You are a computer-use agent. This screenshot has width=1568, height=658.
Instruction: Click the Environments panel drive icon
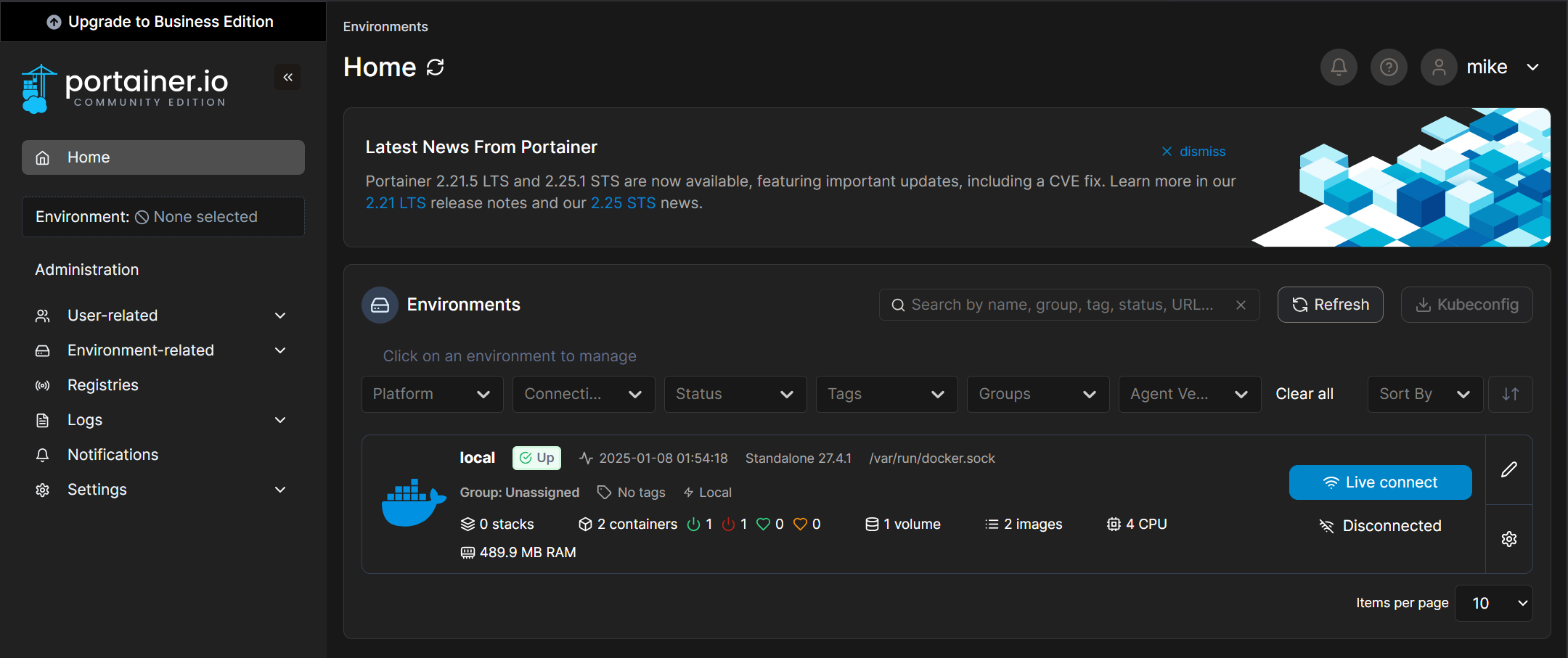coord(380,305)
